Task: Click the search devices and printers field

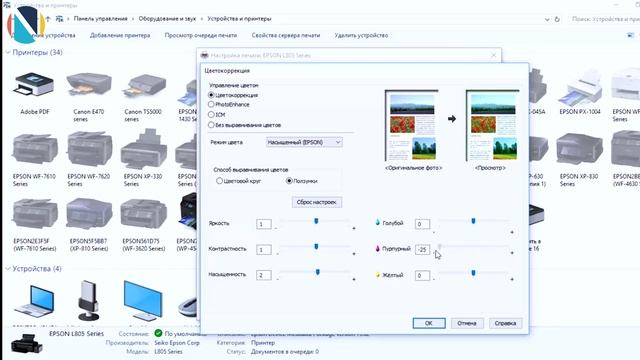Action: pos(605,19)
